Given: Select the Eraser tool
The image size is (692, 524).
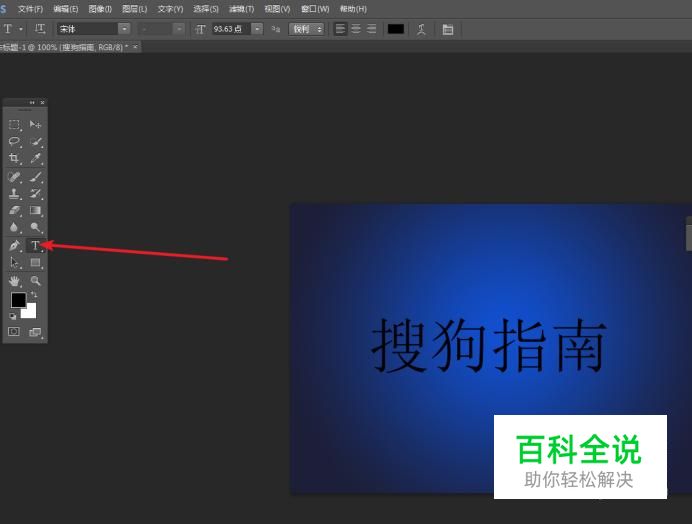Looking at the screenshot, I should (x=14, y=211).
